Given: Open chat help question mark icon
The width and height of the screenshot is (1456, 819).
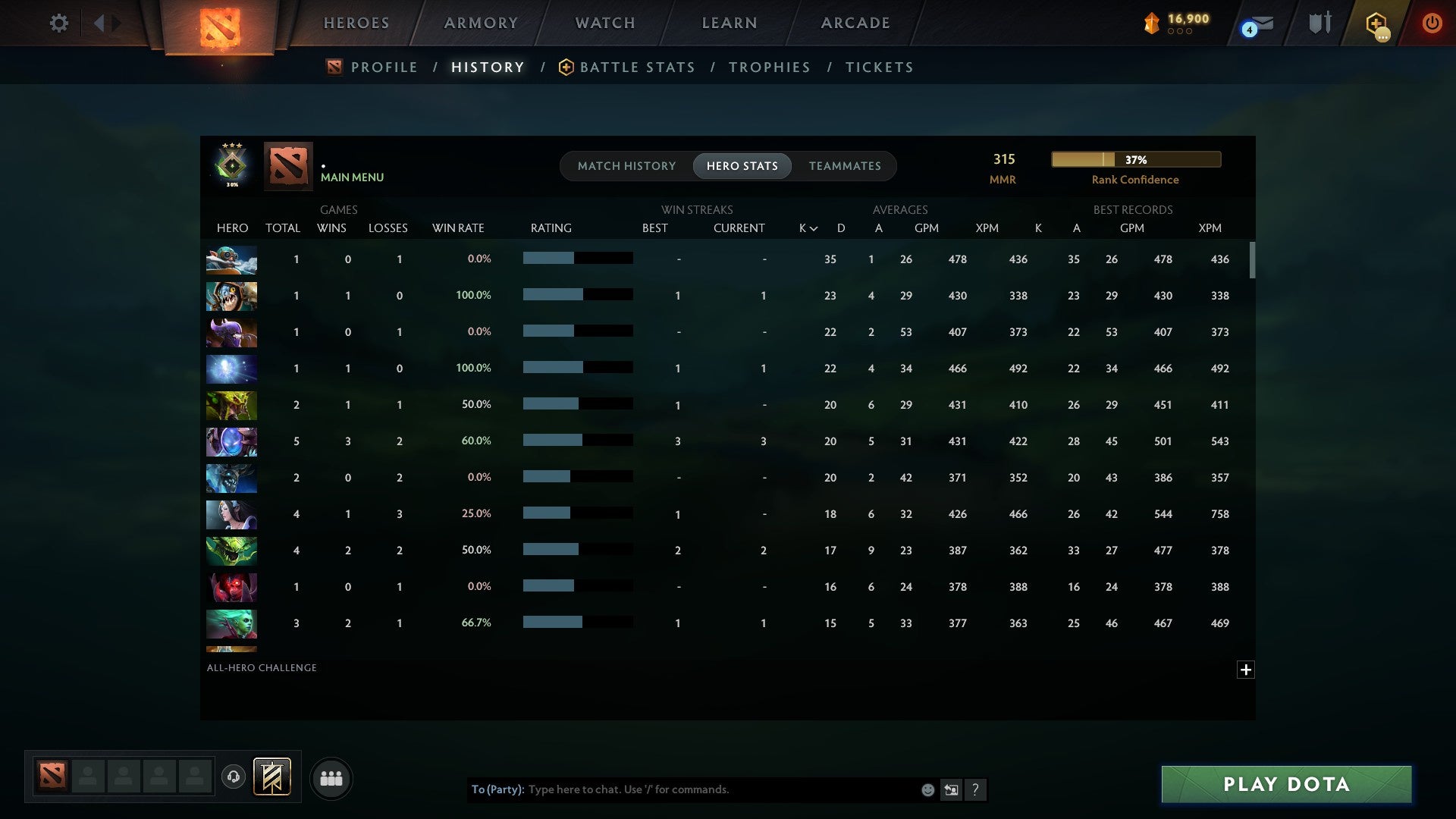Looking at the screenshot, I should click(975, 789).
